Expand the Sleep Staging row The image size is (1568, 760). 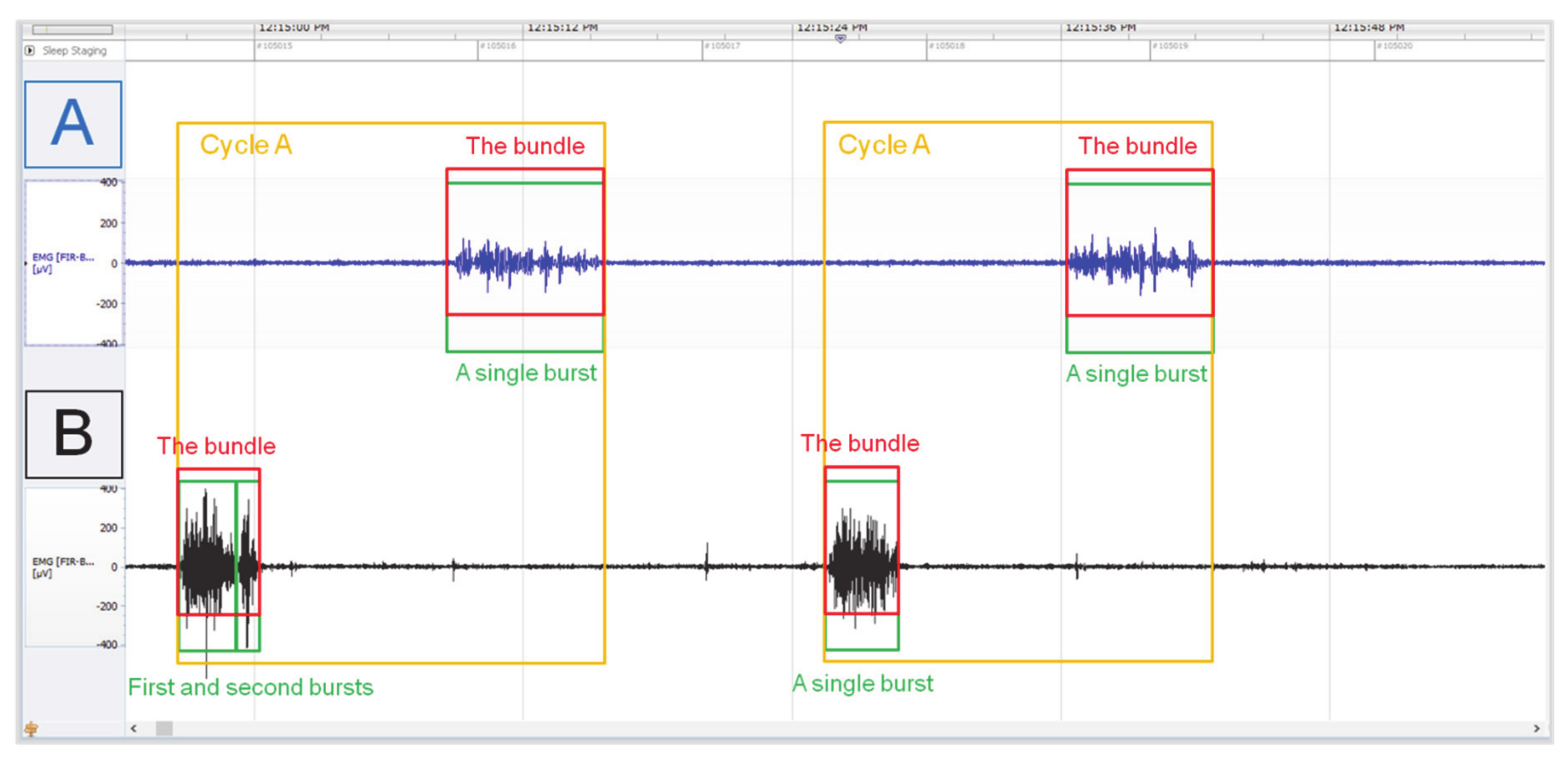pos(29,51)
